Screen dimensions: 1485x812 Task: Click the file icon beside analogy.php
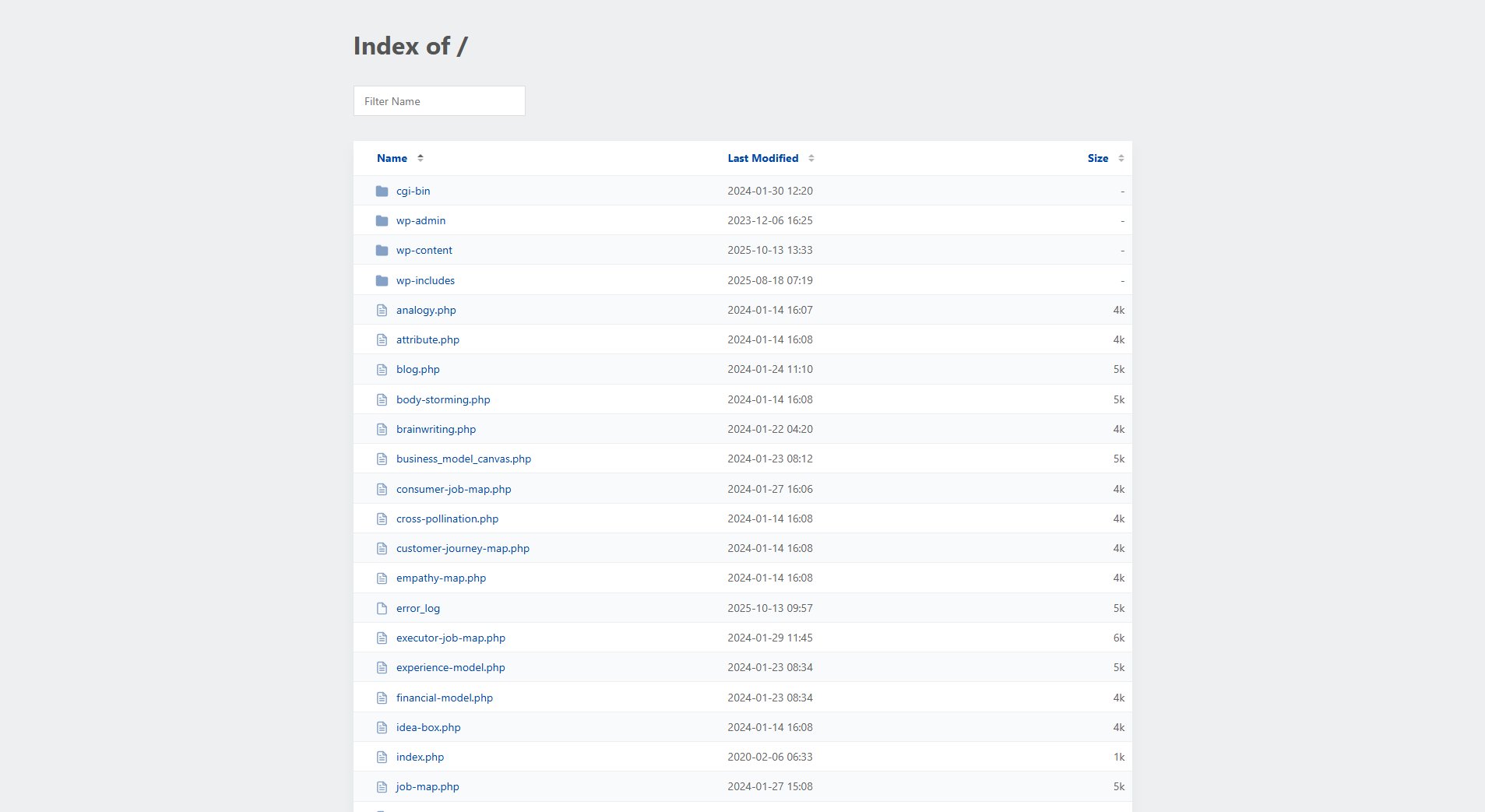382,310
